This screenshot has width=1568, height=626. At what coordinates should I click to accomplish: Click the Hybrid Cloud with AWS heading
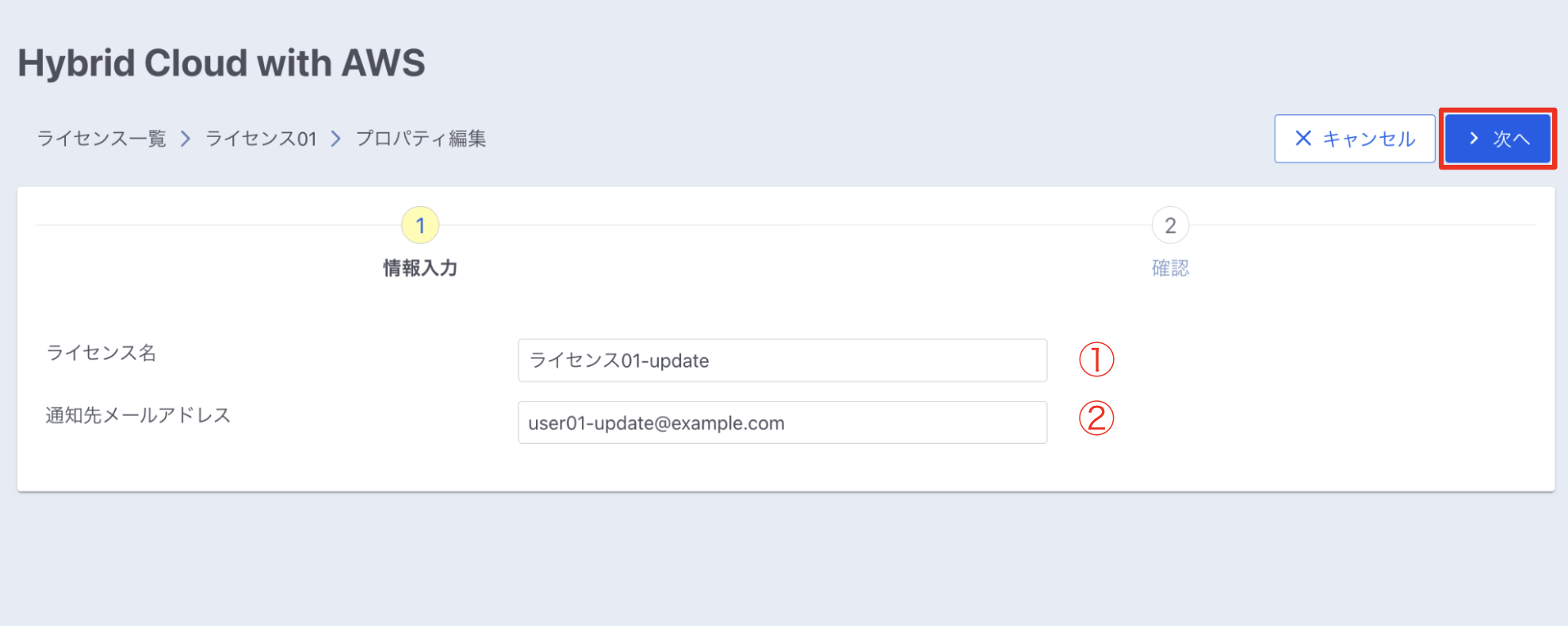(221, 63)
